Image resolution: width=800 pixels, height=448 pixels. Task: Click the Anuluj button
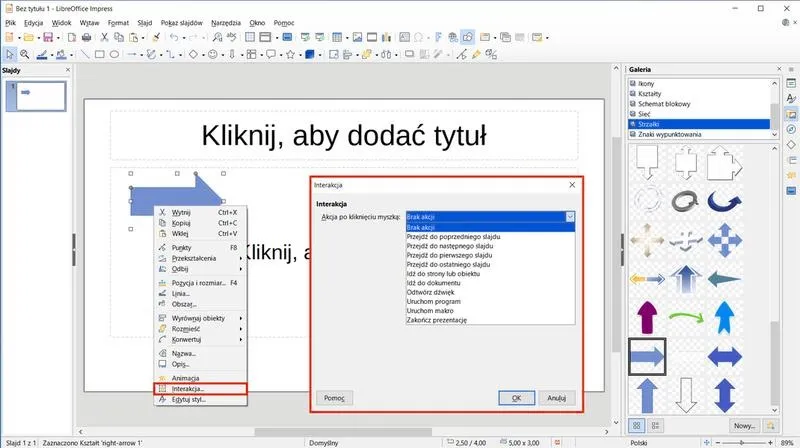point(557,398)
